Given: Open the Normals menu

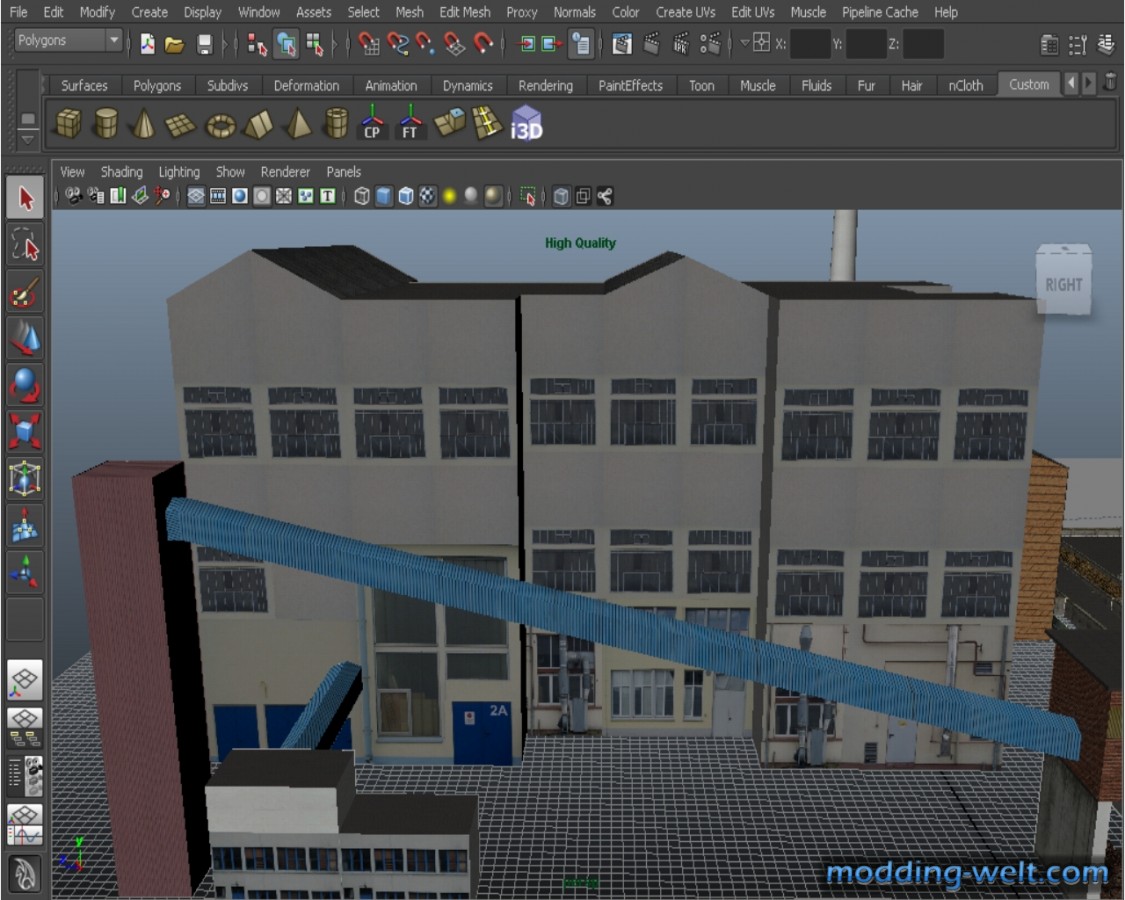Looking at the screenshot, I should [x=574, y=12].
